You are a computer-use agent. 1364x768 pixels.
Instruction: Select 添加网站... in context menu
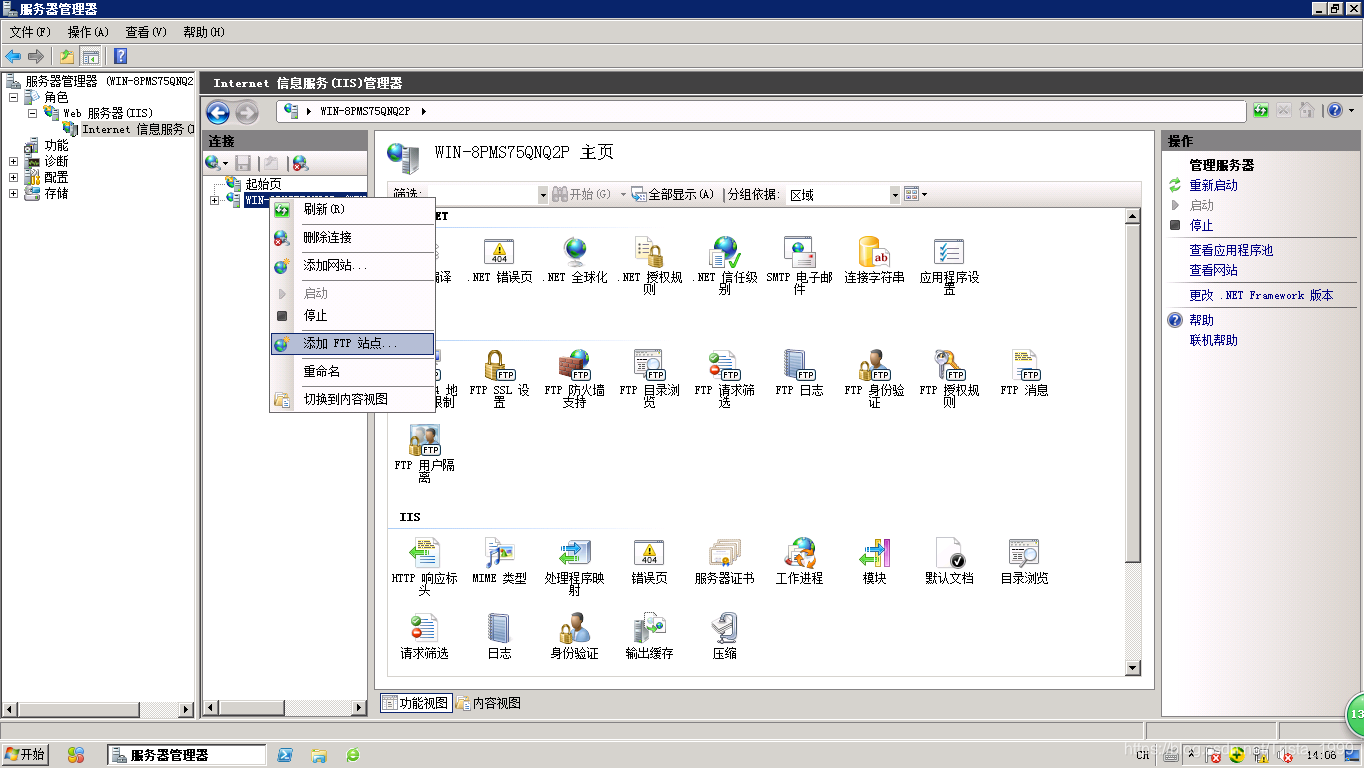(x=352, y=265)
